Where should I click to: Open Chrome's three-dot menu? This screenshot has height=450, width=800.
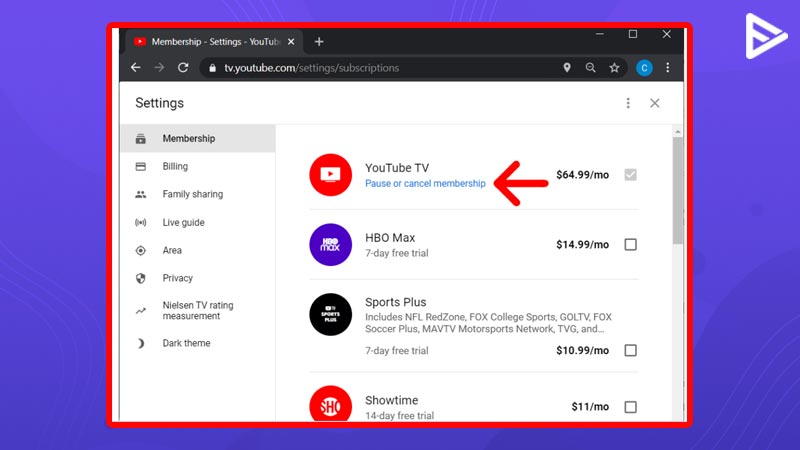point(667,67)
